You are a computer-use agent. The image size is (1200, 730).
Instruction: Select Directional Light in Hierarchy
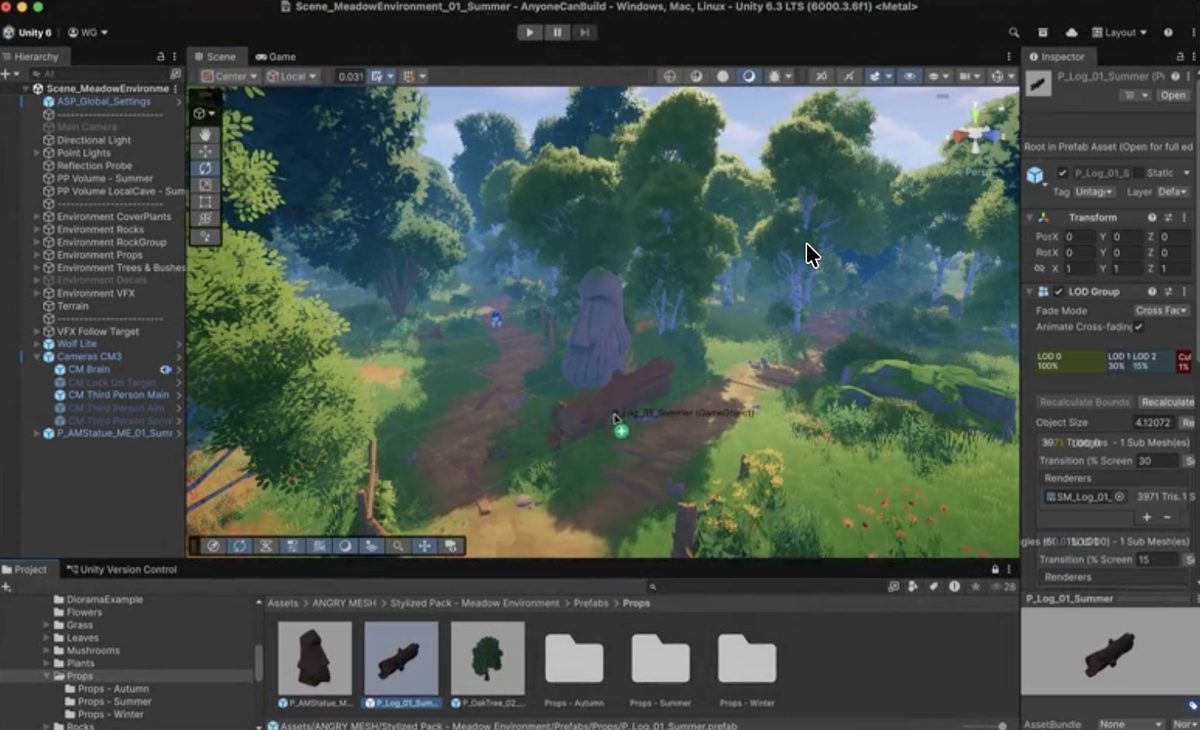94,140
